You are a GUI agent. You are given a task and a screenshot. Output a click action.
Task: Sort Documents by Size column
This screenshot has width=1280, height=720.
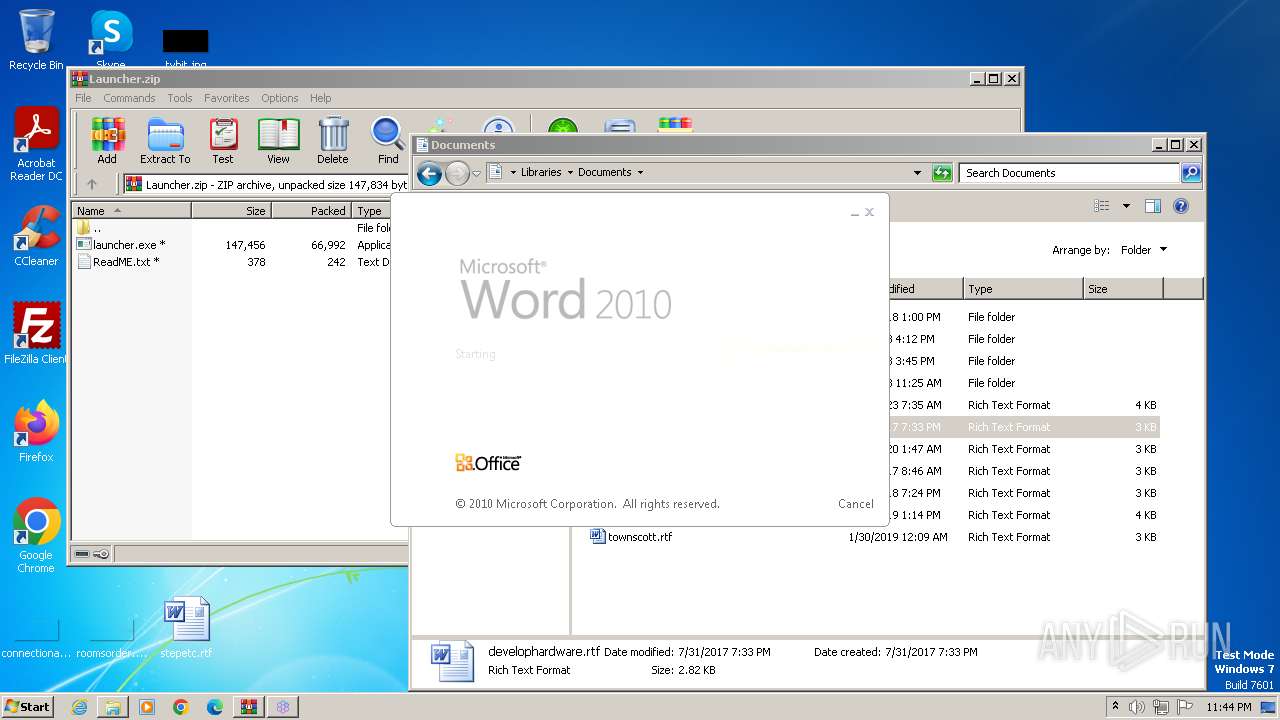click(1123, 289)
